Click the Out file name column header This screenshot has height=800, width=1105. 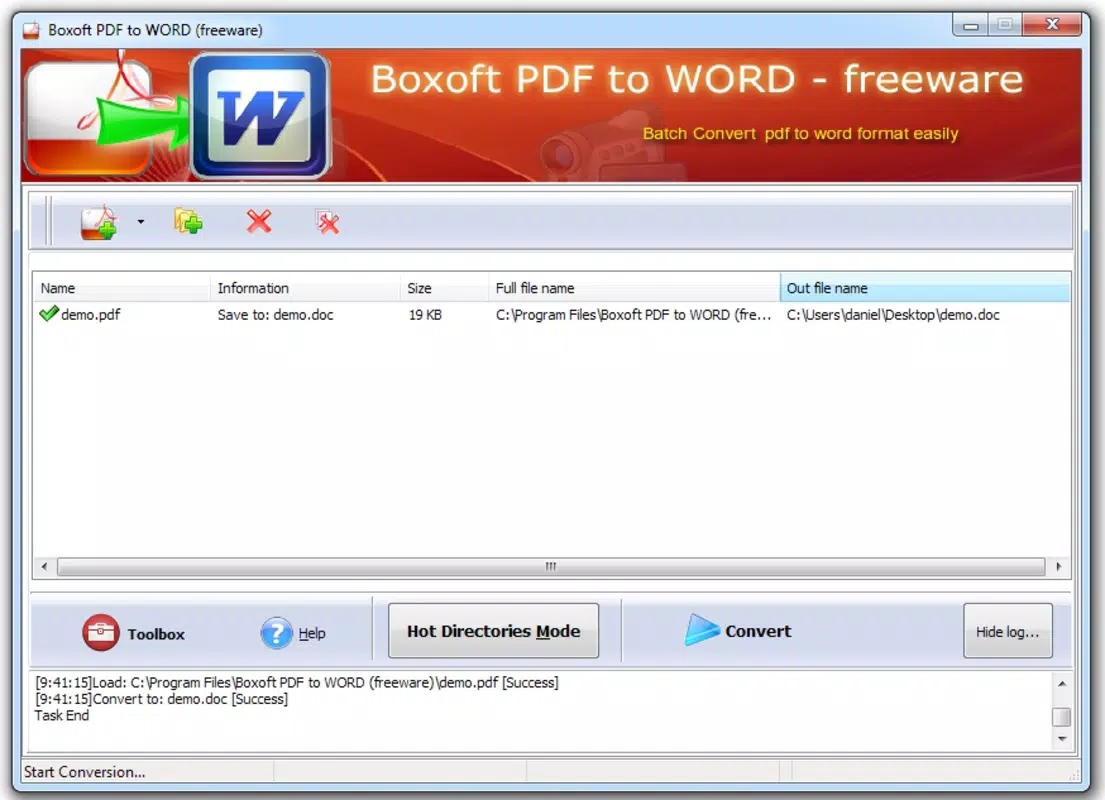click(925, 288)
